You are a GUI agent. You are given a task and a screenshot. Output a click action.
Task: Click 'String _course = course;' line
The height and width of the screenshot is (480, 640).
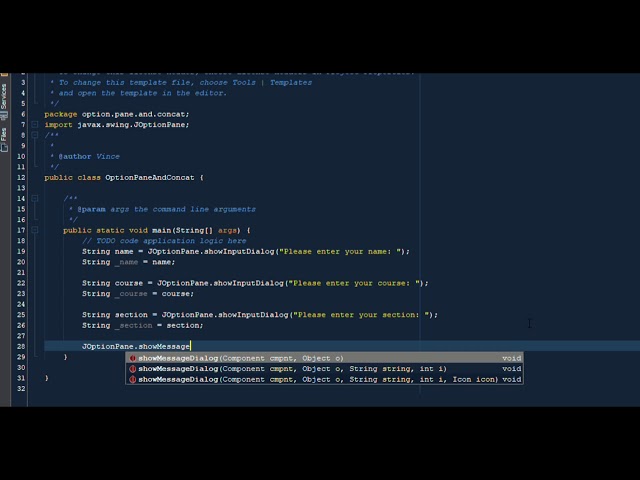(x=138, y=293)
